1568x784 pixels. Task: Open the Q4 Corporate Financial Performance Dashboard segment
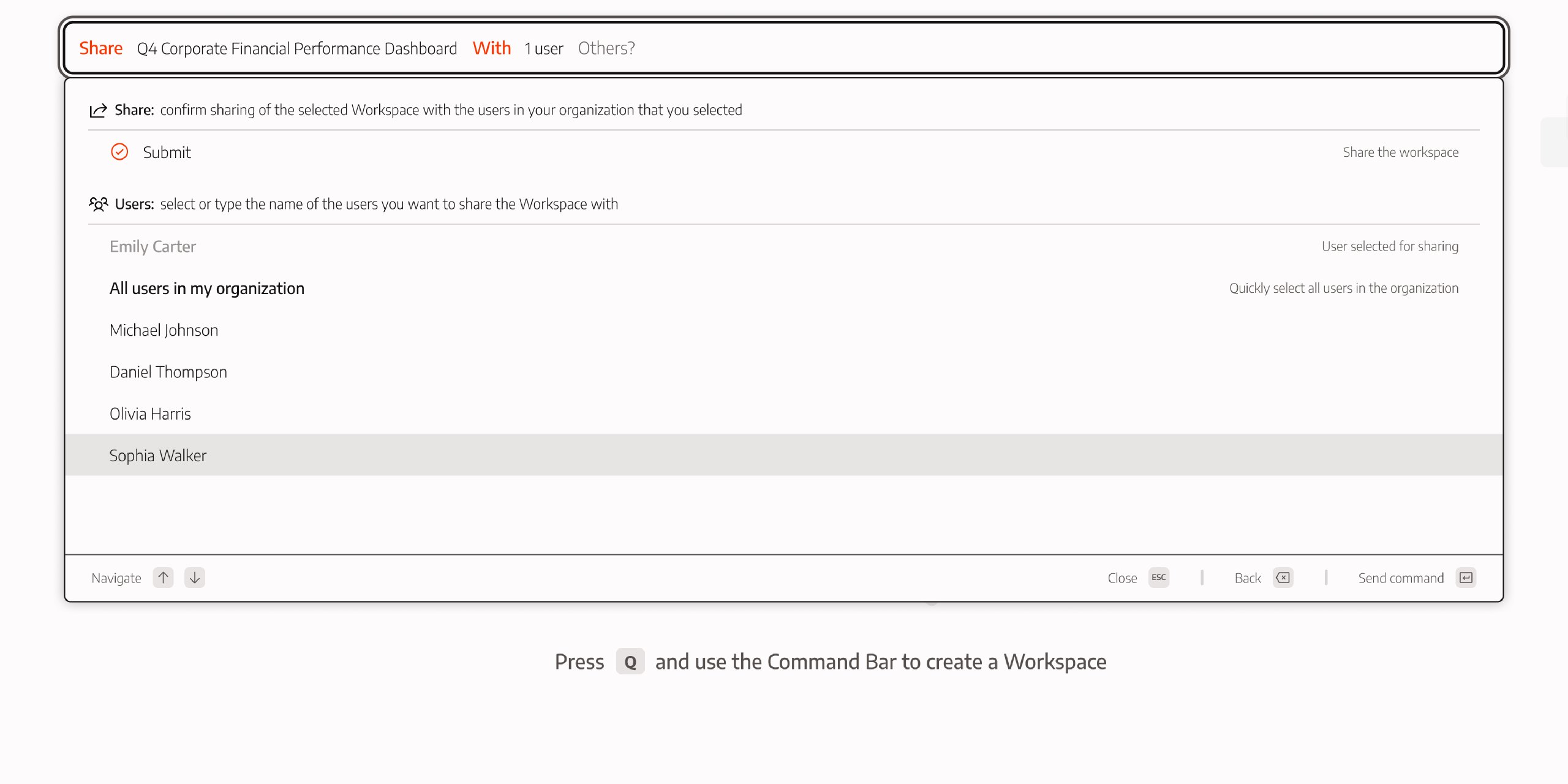(297, 48)
